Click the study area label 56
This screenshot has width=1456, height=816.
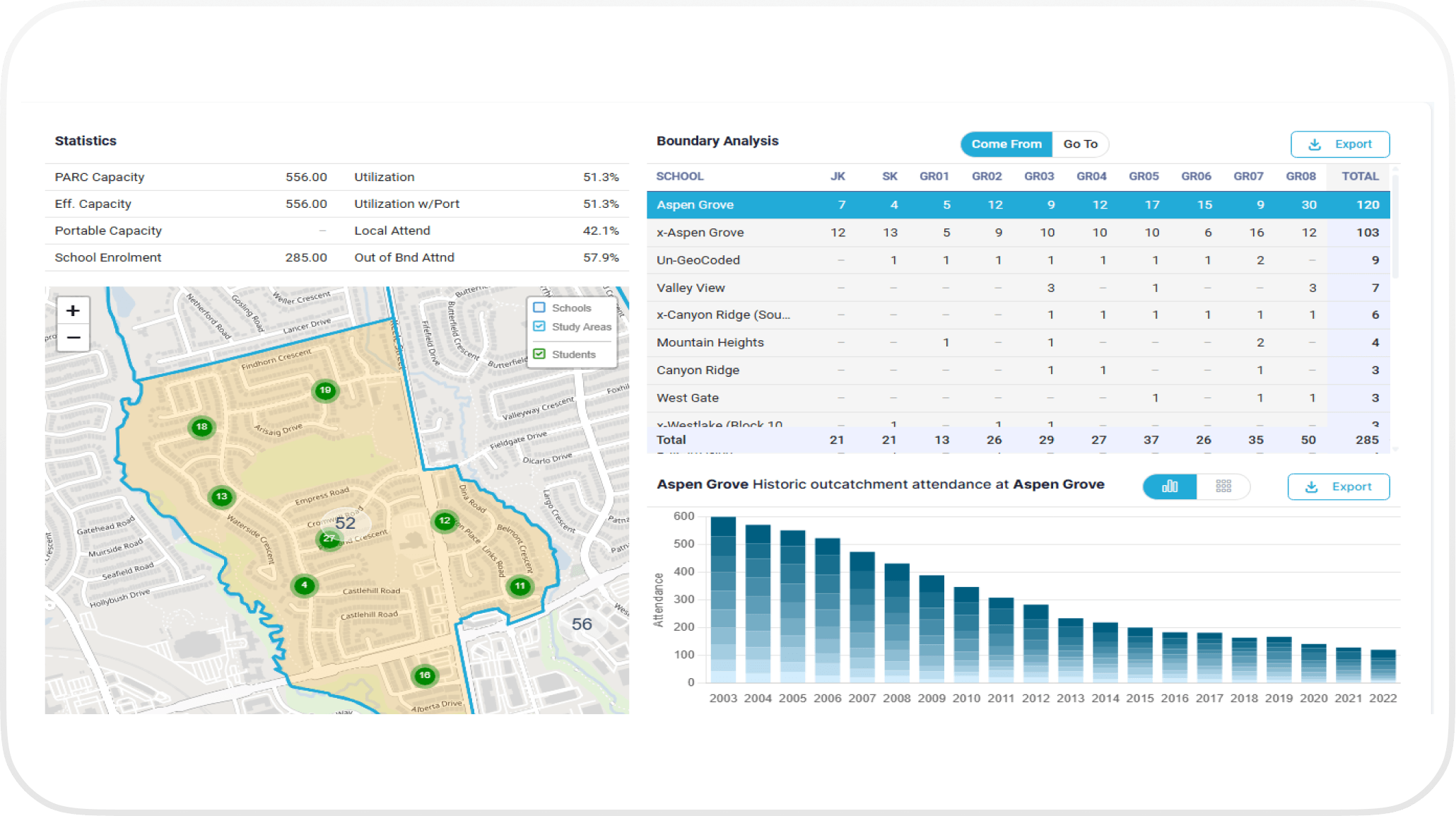tap(582, 624)
